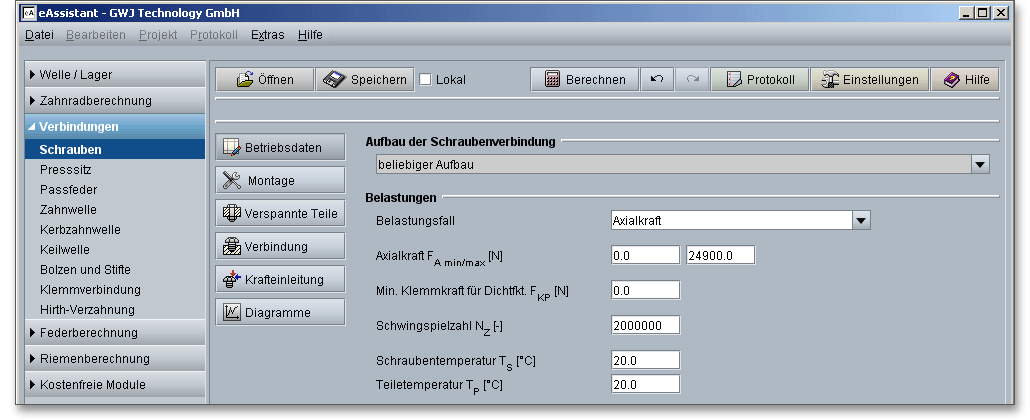Open the Datei menu

(x=39, y=35)
